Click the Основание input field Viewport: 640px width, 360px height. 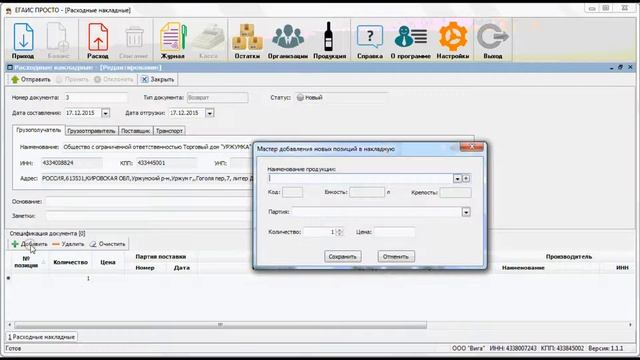click(149, 202)
